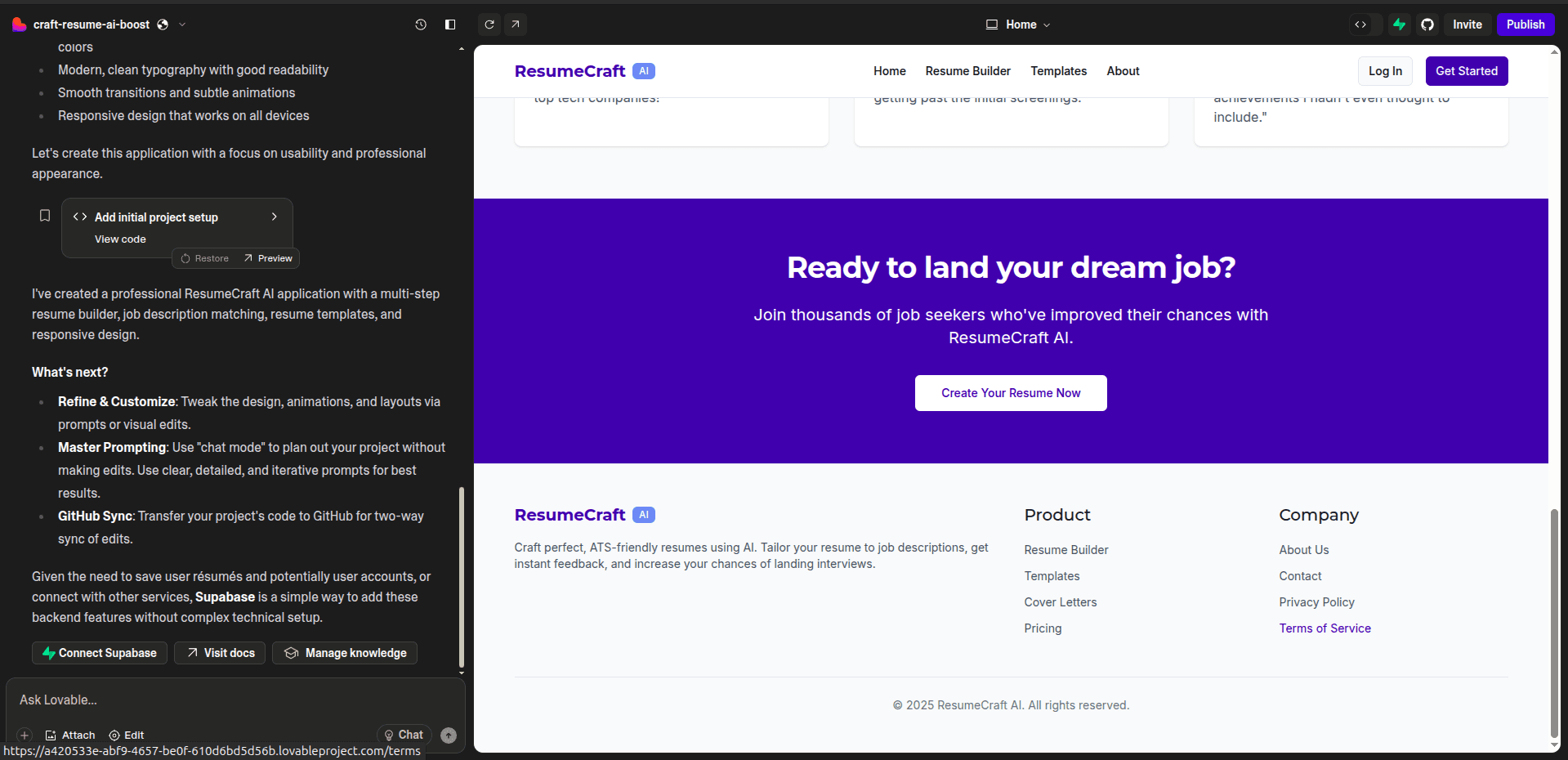The width and height of the screenshot is (1568, 760).
Task: Send message with arrow button
Action: [449, 735]
